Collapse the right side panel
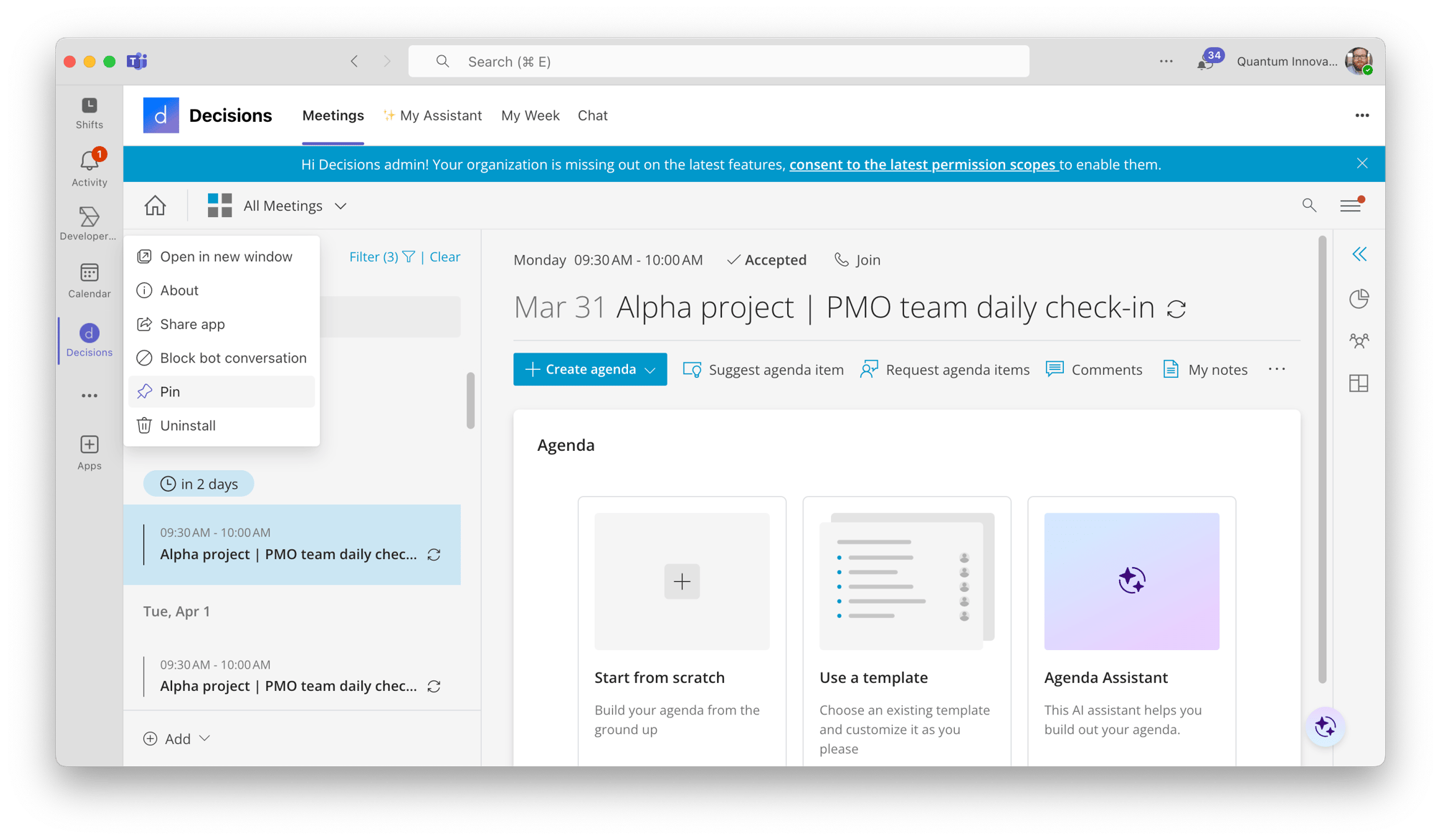 pos(1359,254)
